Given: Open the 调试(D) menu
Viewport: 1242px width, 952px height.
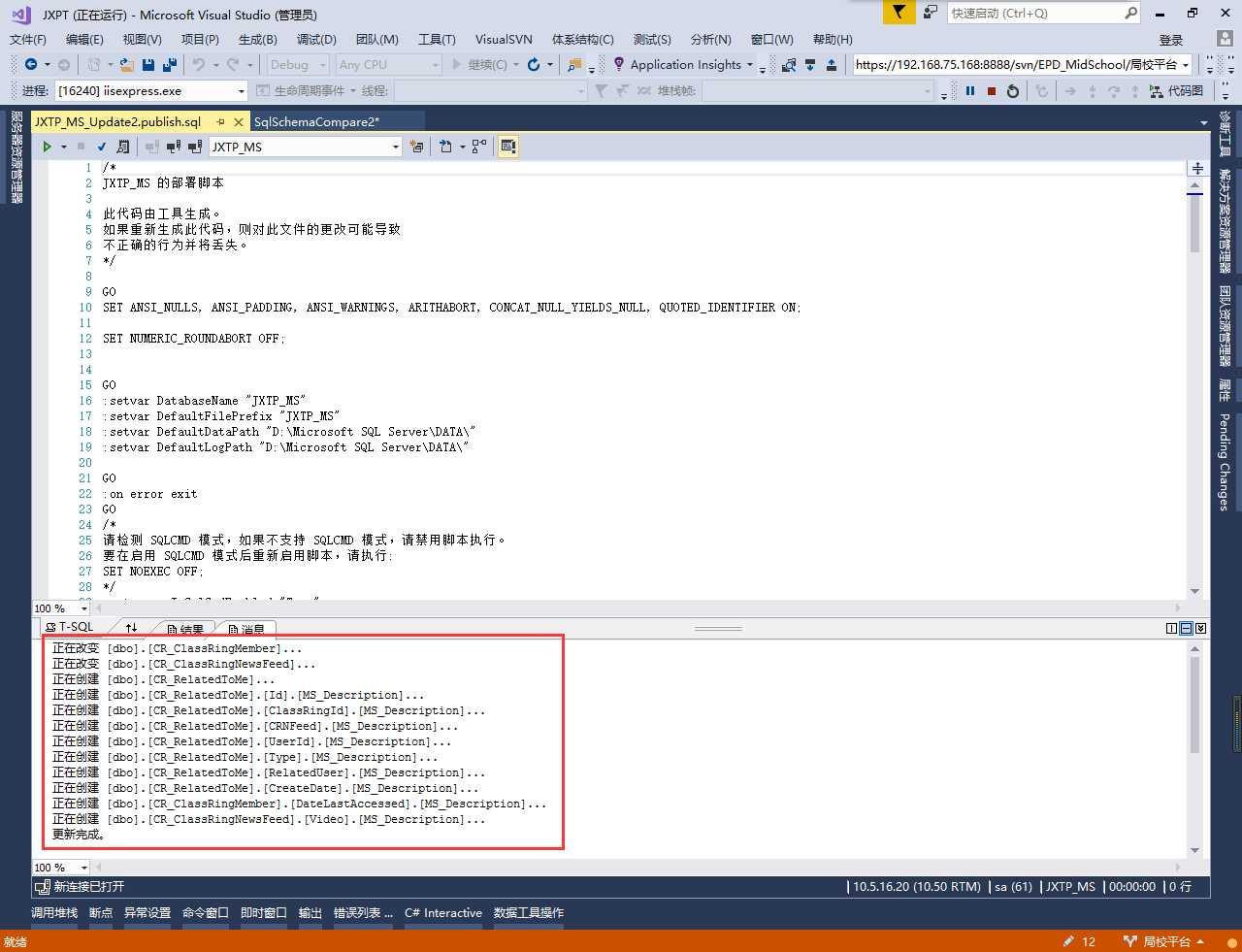Looking at the screenshot, I should click(316, 40).
